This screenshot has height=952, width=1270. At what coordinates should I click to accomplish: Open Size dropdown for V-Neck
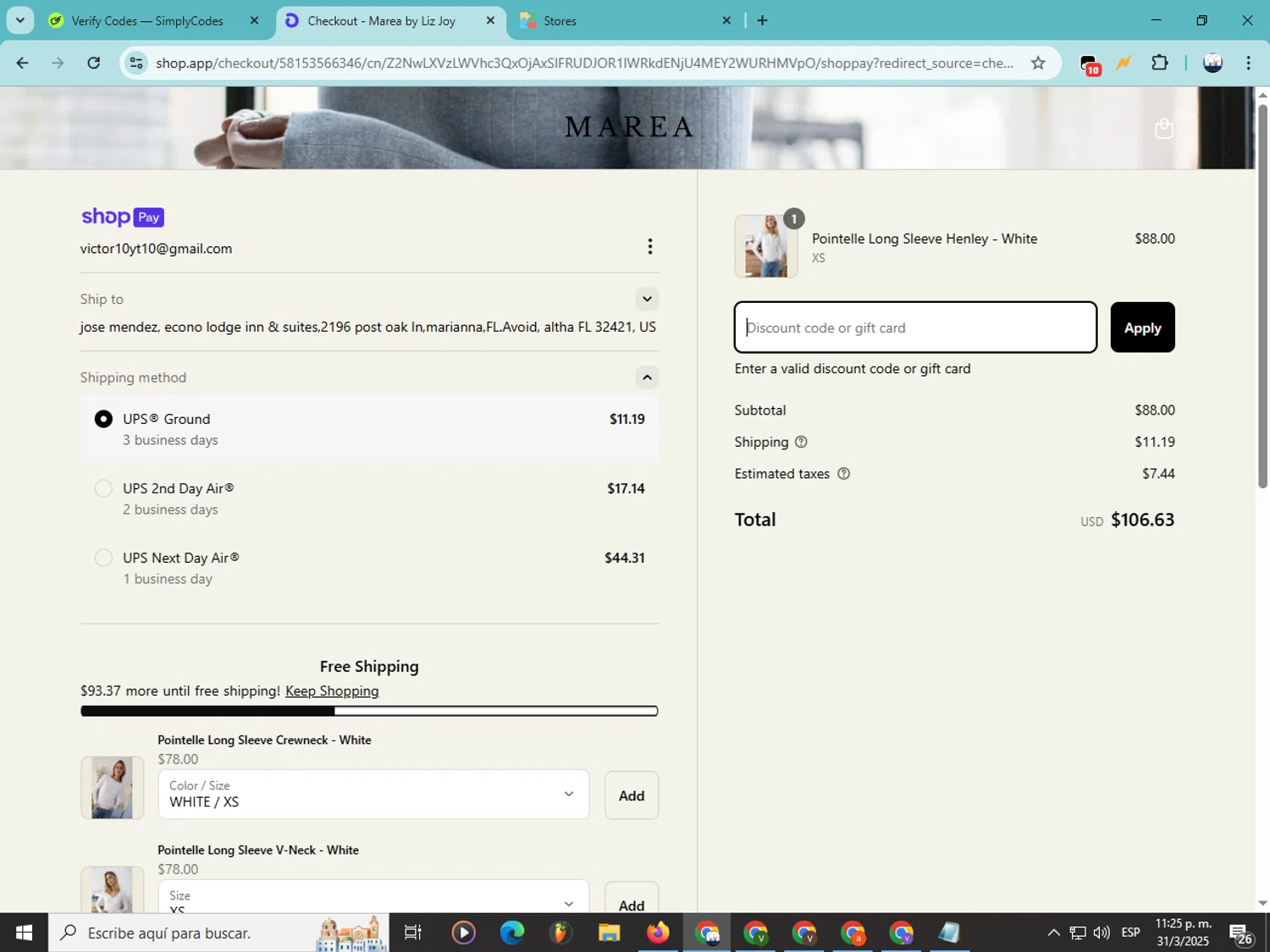tap(373, 897)
